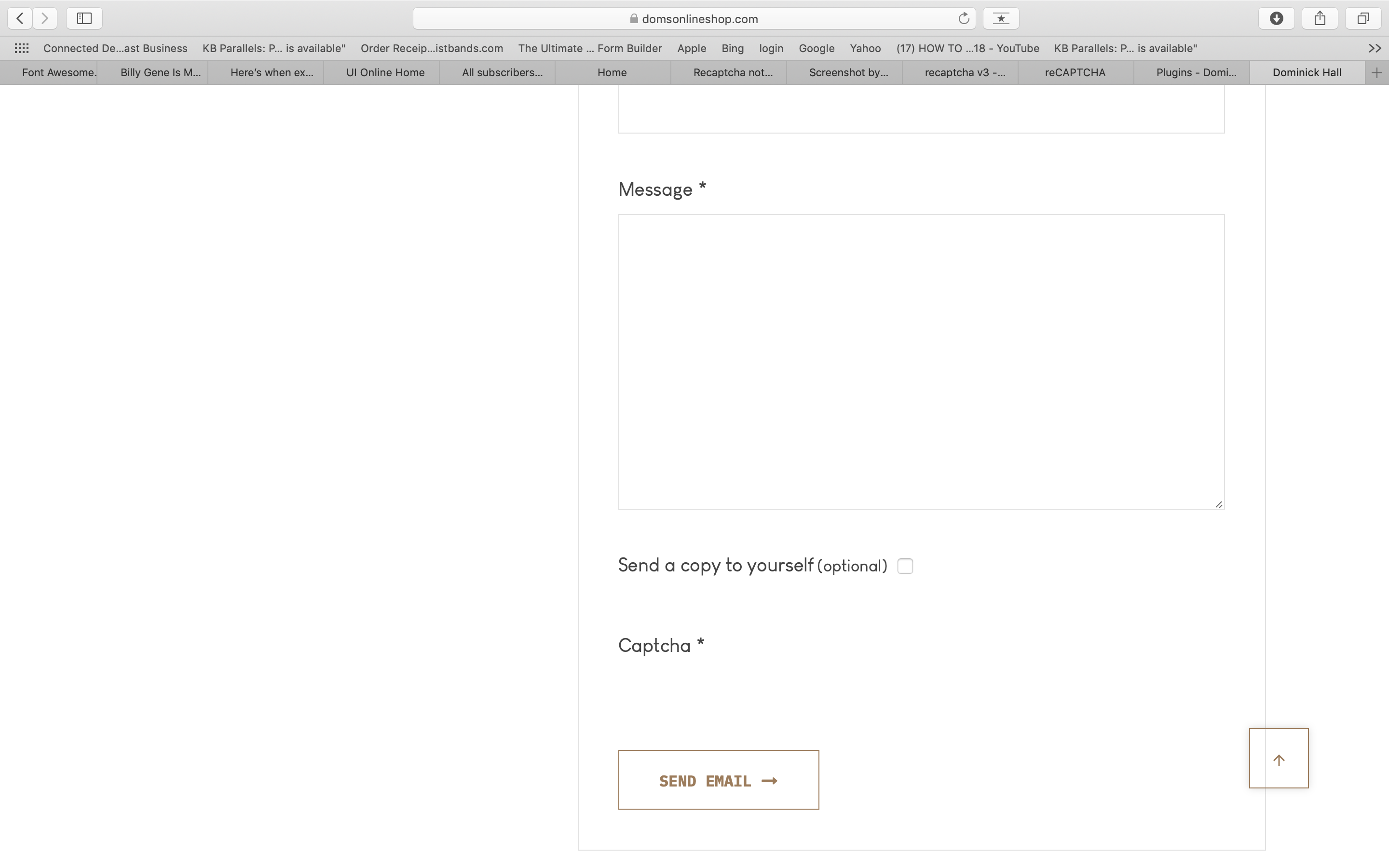Click the star button beside address bar
This screenshot has height=868, width=1389.
click(1000, 18)
